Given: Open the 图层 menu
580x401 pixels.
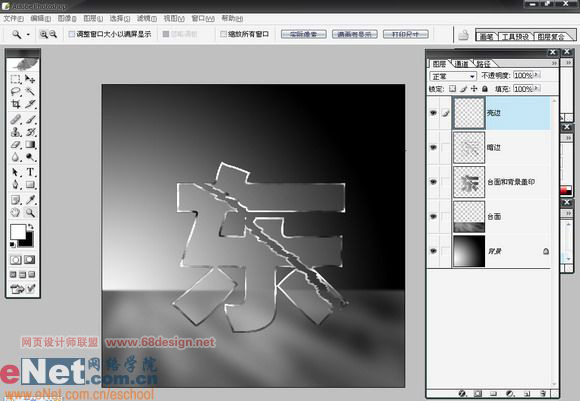Looking at the screenshot, I should (93, 18).
